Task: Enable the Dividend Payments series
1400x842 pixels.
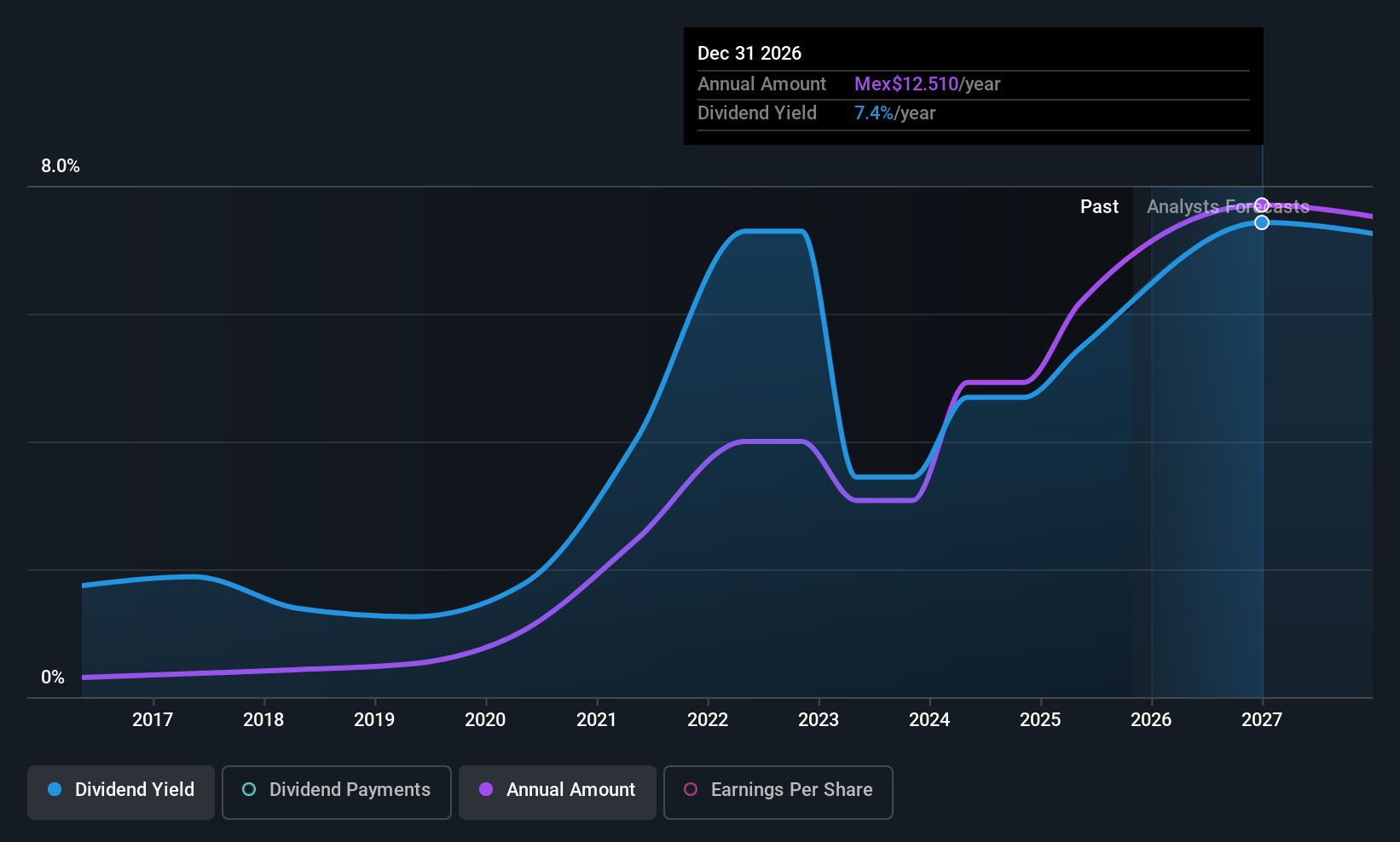Action: point(337,792)
